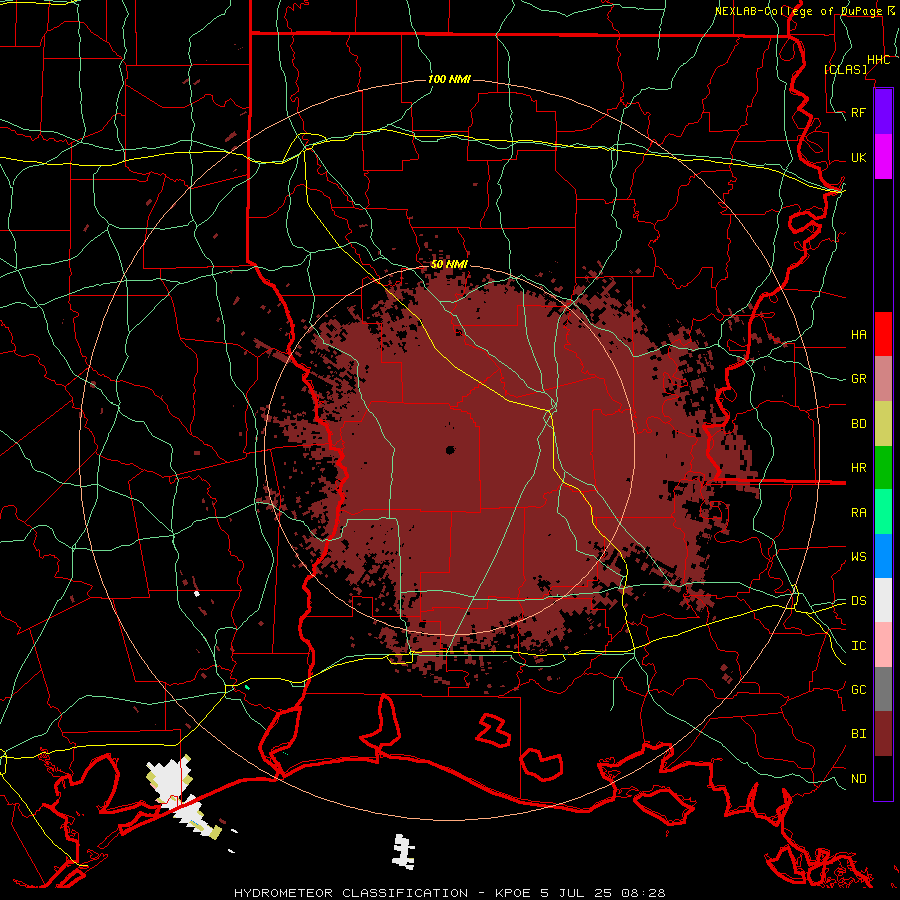
Task: Click the IC light pink legend swatch
Action: (883, 645)
